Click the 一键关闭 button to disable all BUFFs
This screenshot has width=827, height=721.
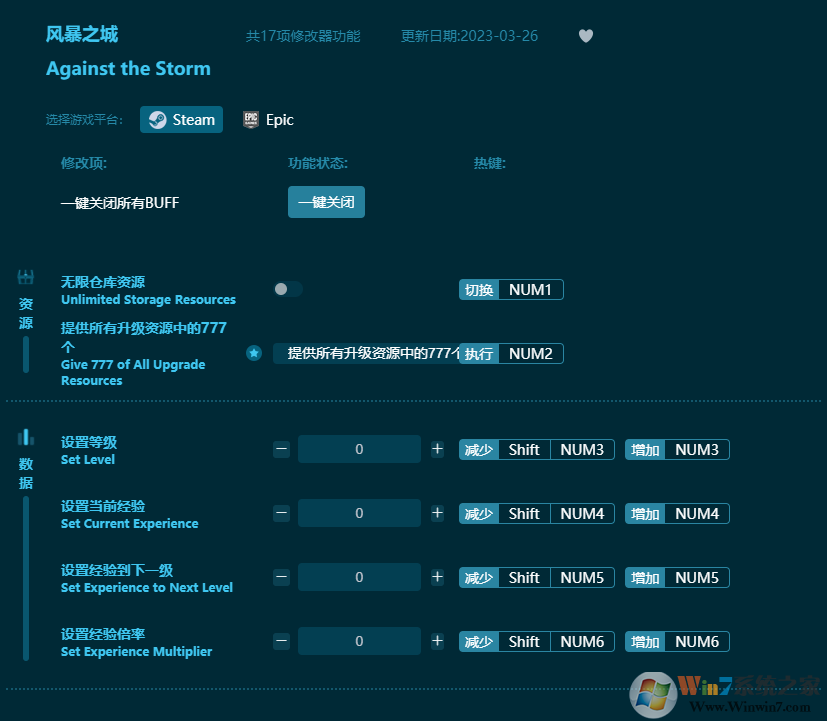click(x=326, y=201)
